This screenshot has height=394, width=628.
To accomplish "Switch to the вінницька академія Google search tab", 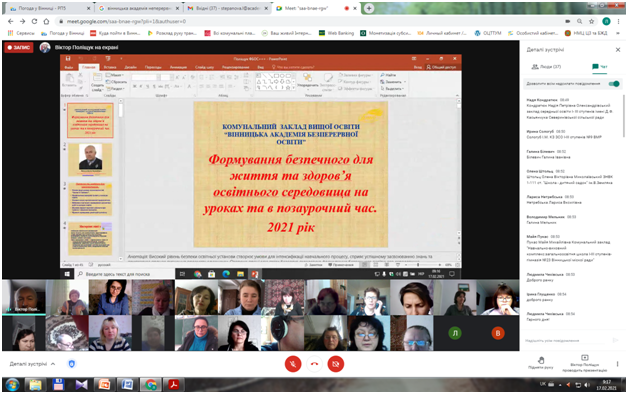I will 139,8.
